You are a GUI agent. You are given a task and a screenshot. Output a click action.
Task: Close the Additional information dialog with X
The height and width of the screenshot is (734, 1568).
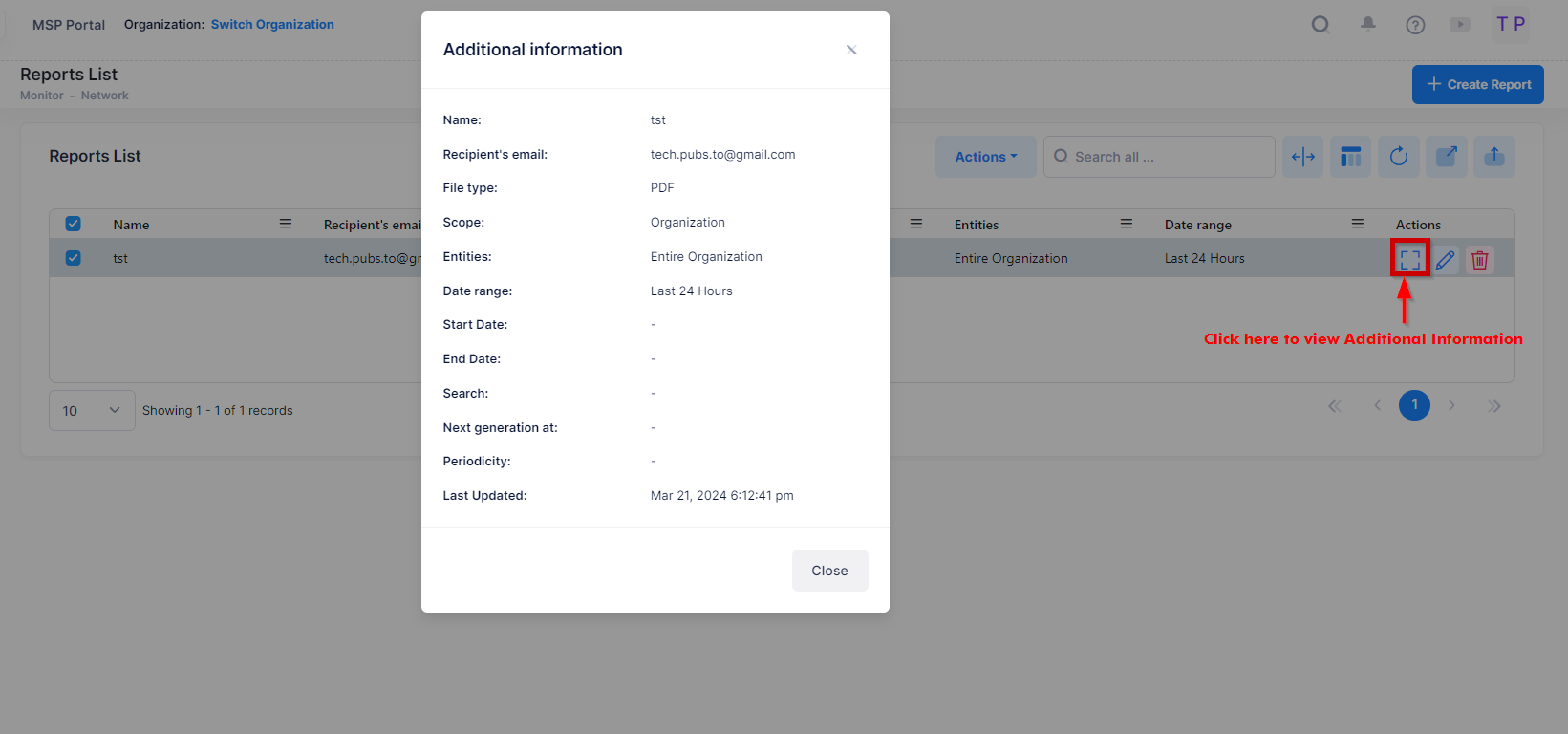(851, 50)
